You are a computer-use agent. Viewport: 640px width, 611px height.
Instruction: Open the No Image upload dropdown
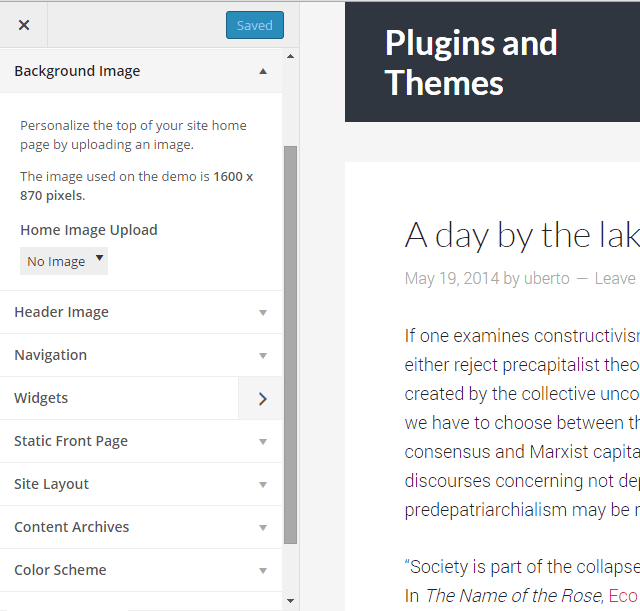tap(64, 261)
